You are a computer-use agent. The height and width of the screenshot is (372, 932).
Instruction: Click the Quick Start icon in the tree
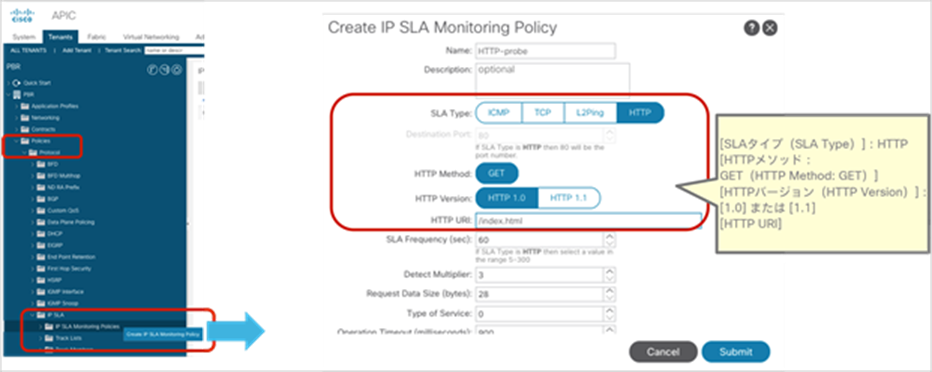tap(16, 83)
